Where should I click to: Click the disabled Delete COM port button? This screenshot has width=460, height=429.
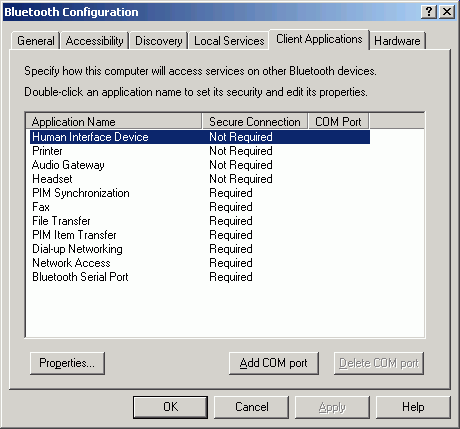pyautogui.click(x=379, y=363)
